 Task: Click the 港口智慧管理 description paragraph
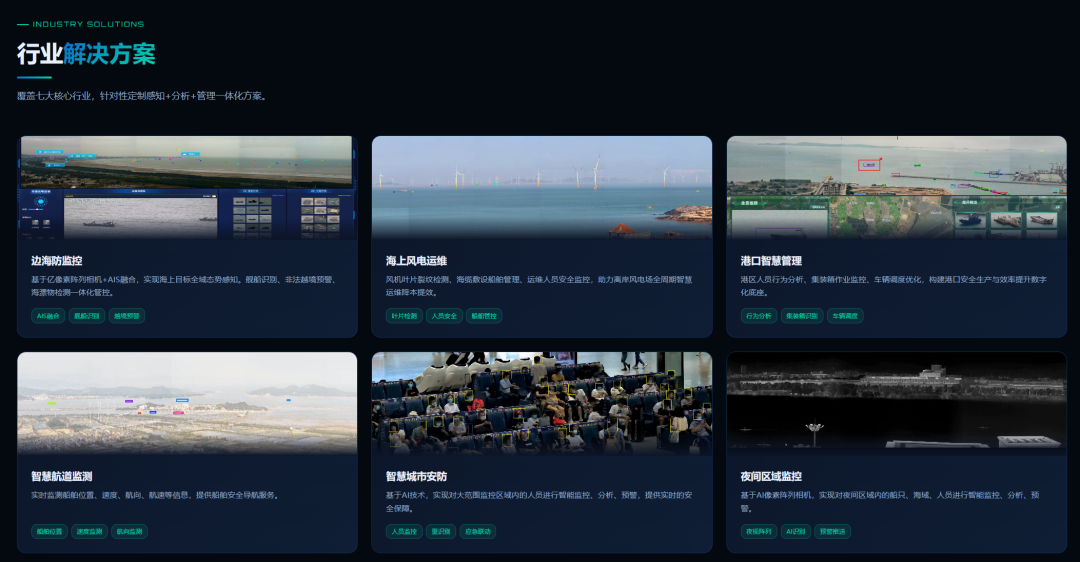coord(893,286)
